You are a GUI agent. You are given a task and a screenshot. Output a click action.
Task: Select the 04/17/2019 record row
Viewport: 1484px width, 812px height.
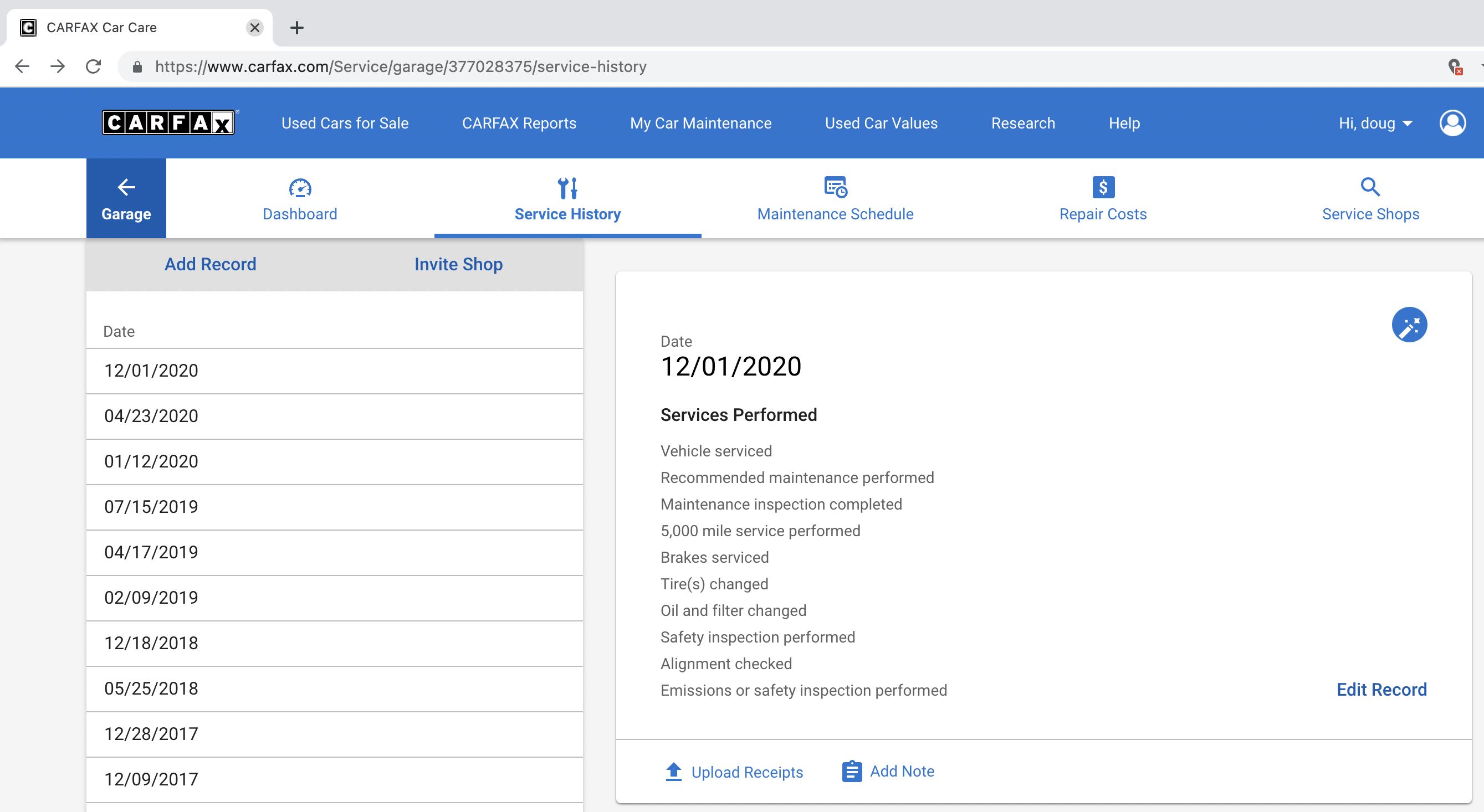(335, 553)
